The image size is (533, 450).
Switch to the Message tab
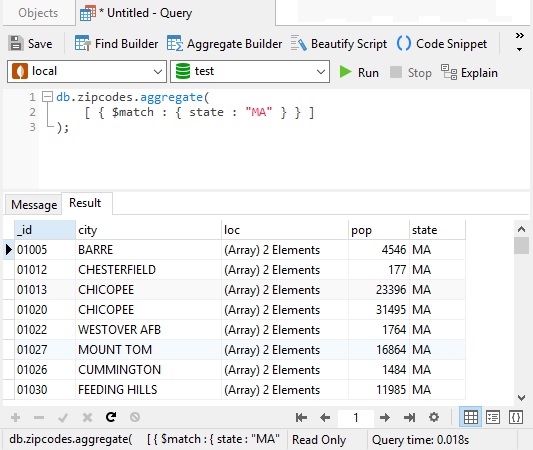click(34, 205)
